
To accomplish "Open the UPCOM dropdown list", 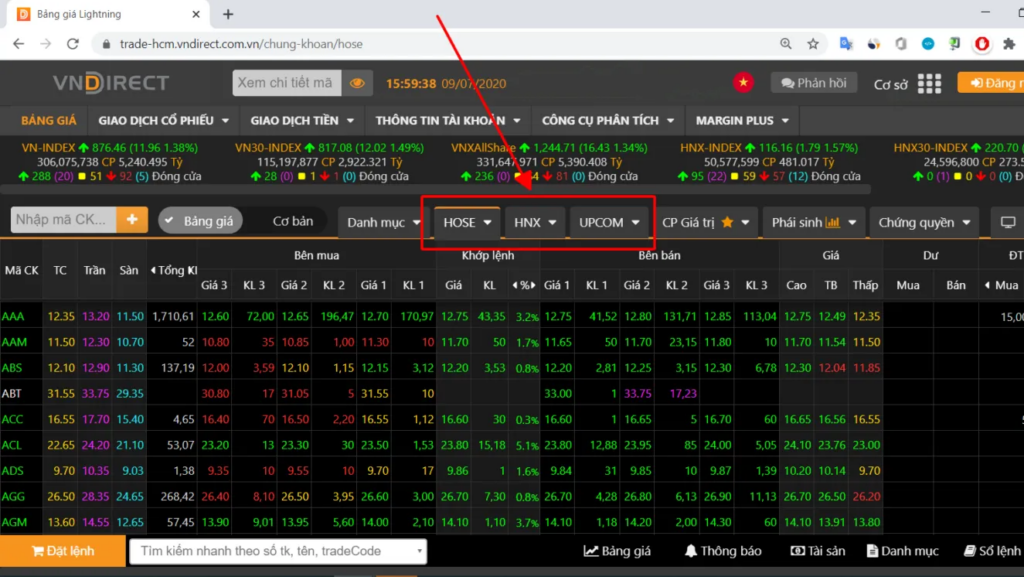I will coord(610,222).
